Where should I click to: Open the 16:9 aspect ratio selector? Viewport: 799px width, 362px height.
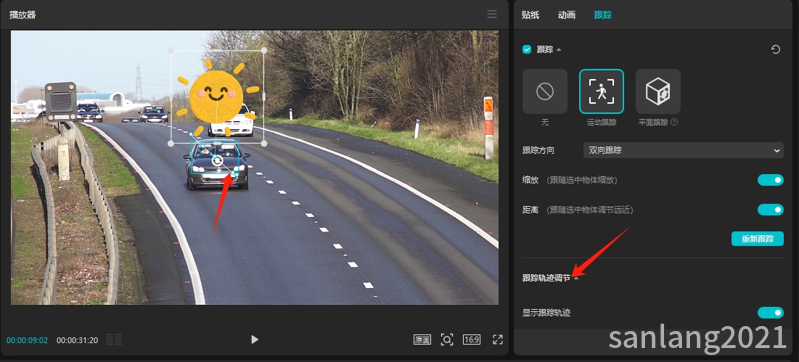pos(471,340)
